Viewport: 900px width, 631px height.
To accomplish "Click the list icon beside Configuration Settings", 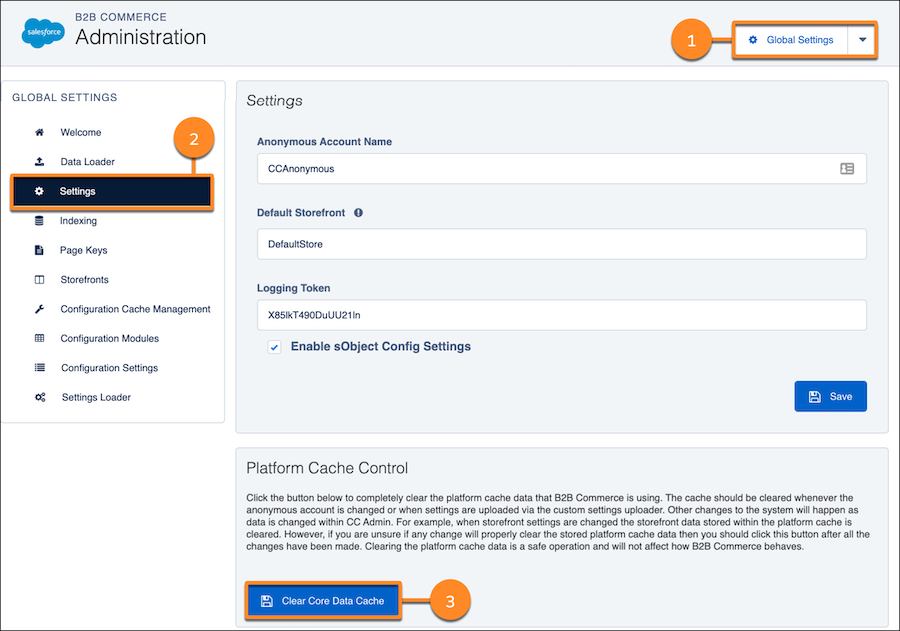I will (39, 367).
